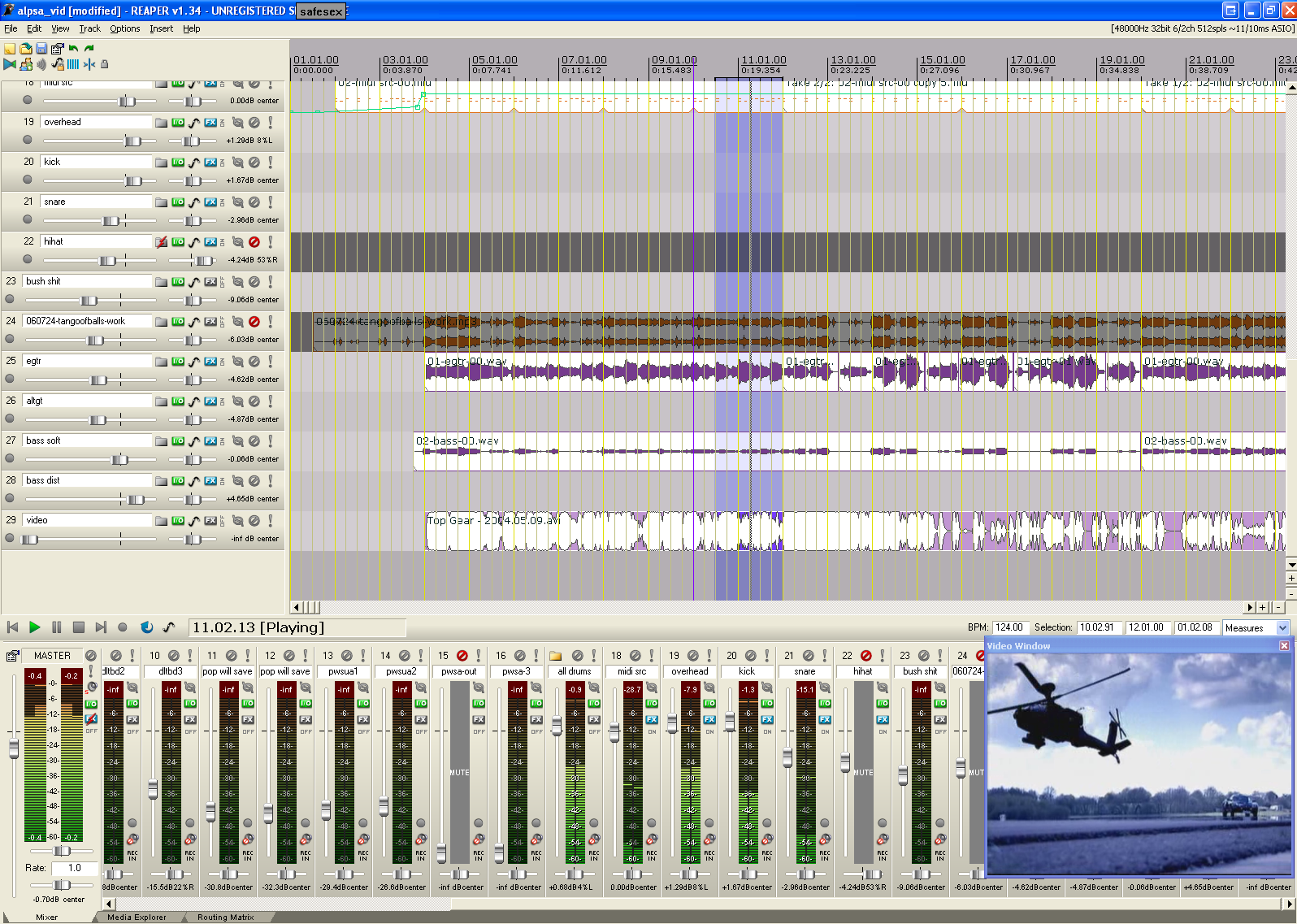1297x924 pixels.
Task: Unmute the 060724-tangoofballs-work track
Action: (254, 322)
